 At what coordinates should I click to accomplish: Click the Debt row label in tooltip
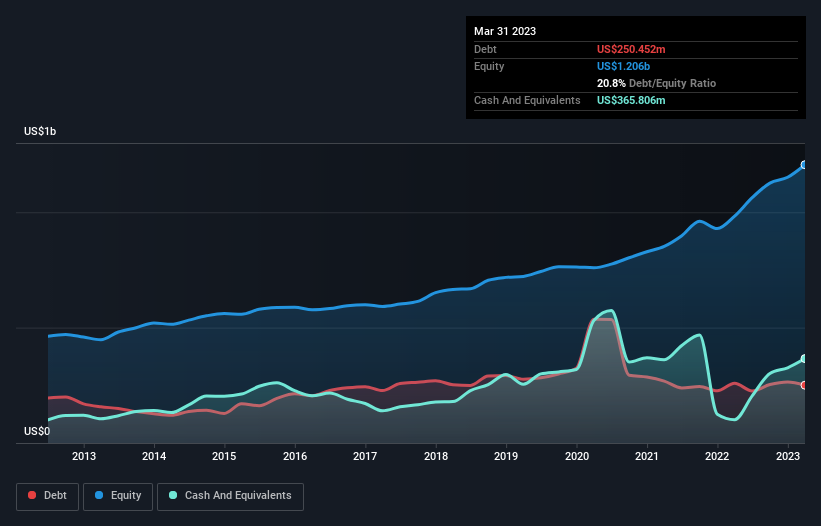coord(485,49)
